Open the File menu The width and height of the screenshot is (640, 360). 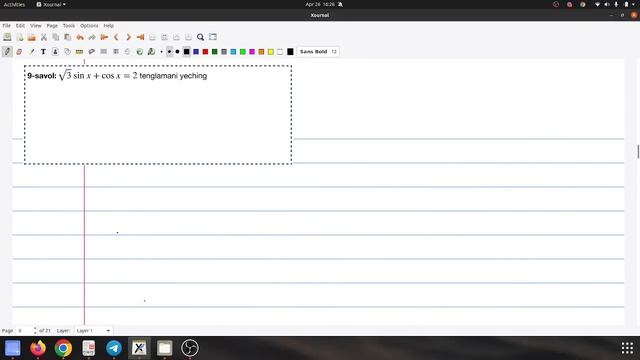point(7,26)
